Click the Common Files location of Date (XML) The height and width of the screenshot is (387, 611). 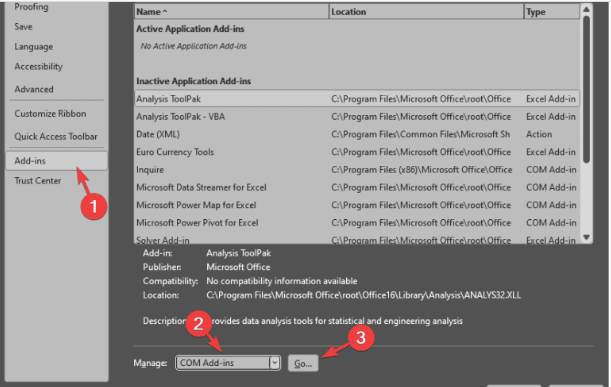click(x=420, y=134)
